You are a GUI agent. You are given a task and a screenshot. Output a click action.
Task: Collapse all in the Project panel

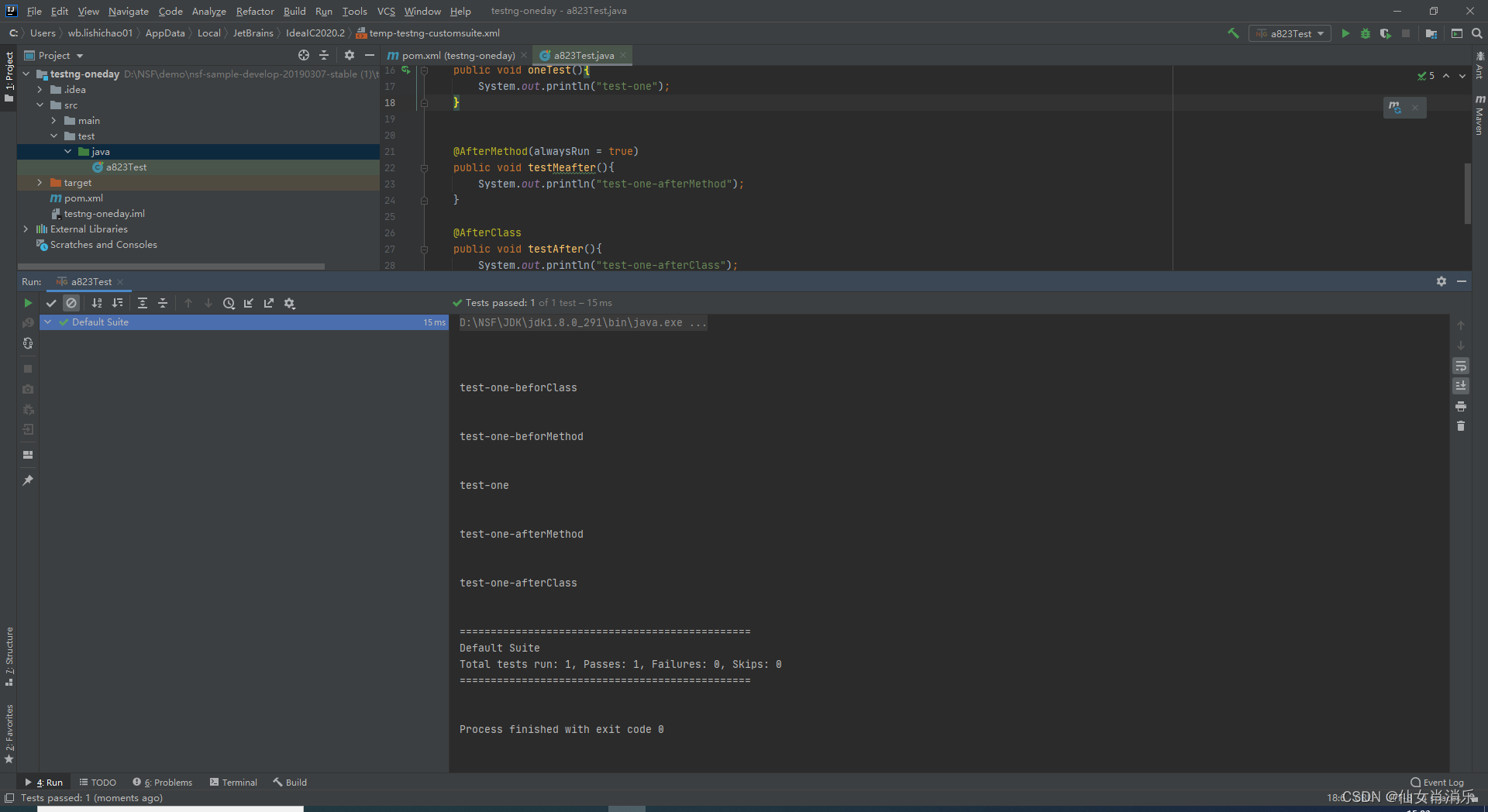pyautogui.click(x=324, y=55)
